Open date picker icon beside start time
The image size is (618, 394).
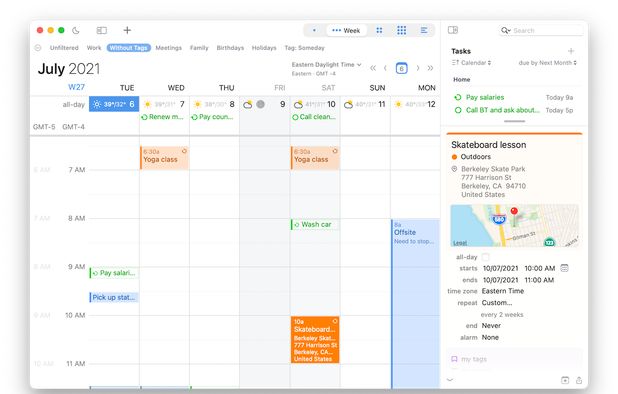pyautogui.click(x=564, y=268)
